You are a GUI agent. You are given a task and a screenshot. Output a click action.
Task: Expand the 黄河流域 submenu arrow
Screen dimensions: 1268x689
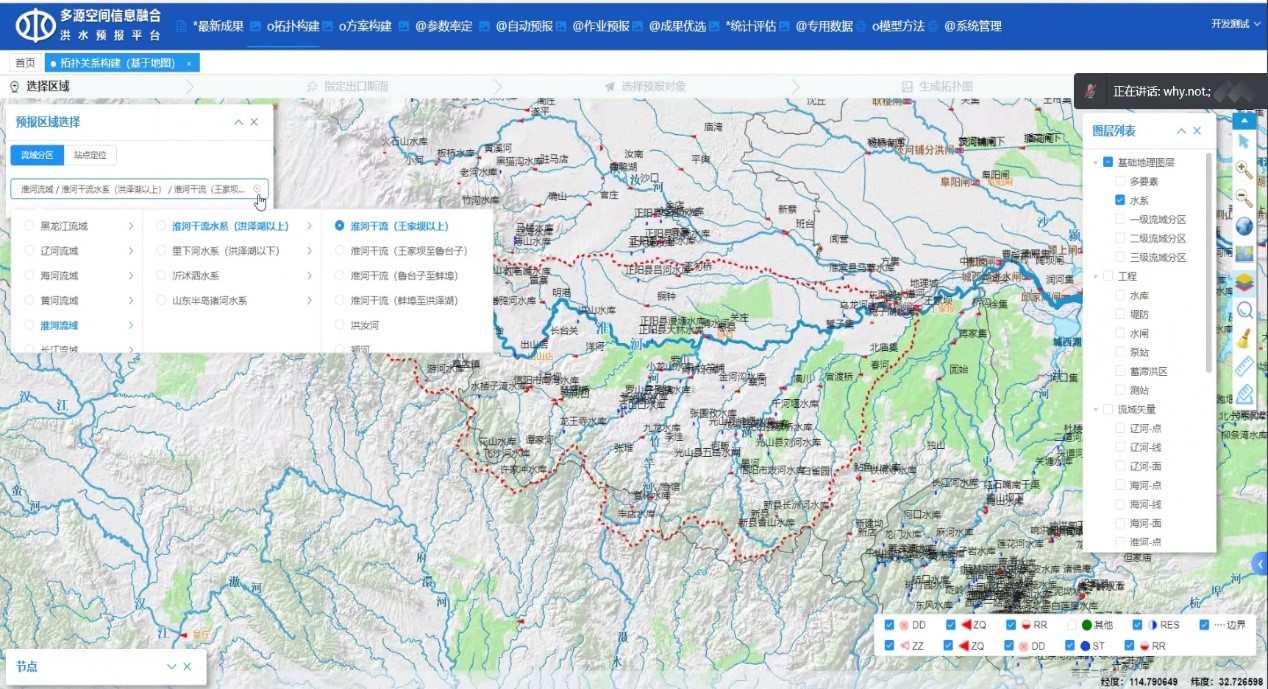[130, 300]
